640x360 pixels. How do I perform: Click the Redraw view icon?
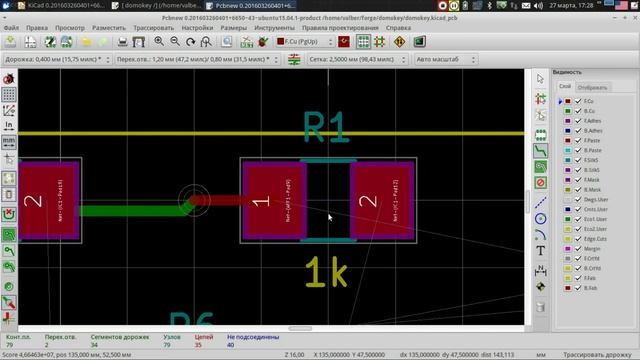coord(190,41)
